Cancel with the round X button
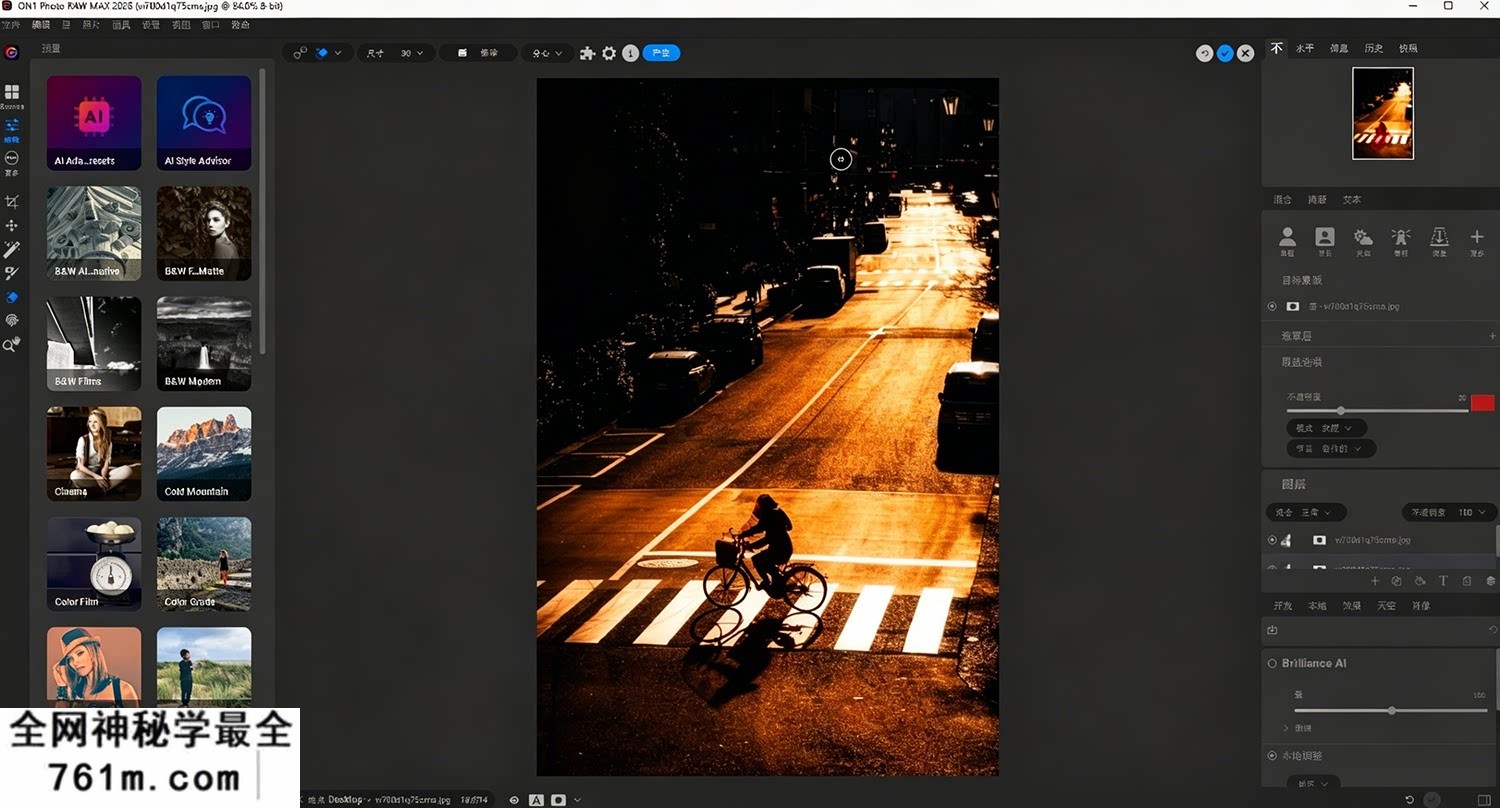The width and height of the screenshot is (1500, 808). click(1245, 53)
